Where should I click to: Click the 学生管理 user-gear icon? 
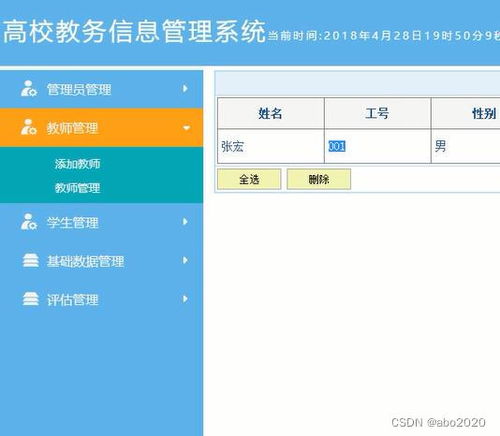point(29,222)
